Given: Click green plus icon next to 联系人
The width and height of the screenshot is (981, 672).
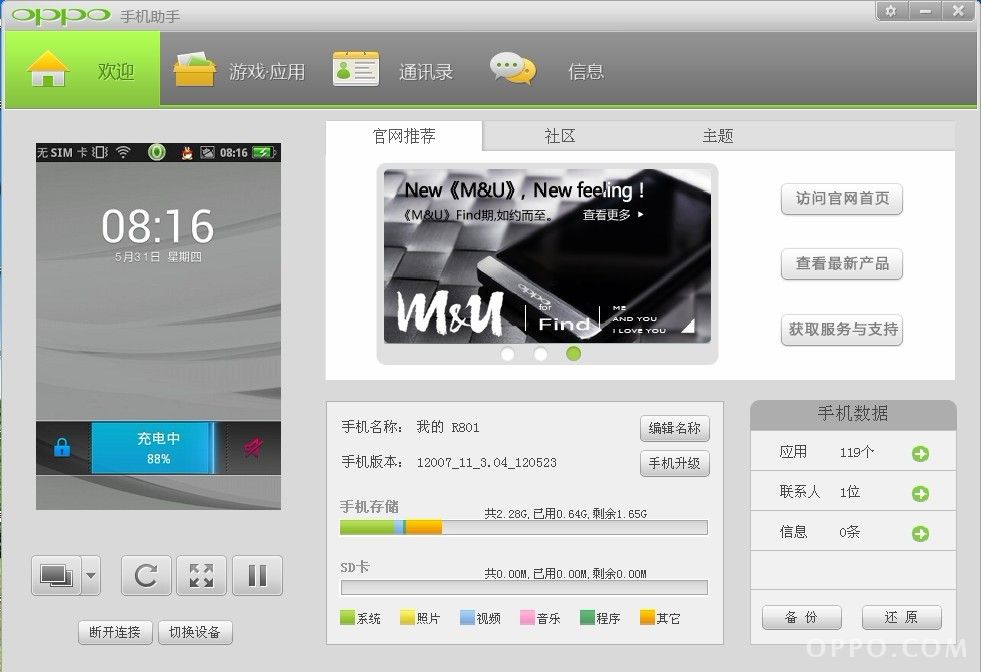Looking at the screenshot, I should tap(920, 494).
